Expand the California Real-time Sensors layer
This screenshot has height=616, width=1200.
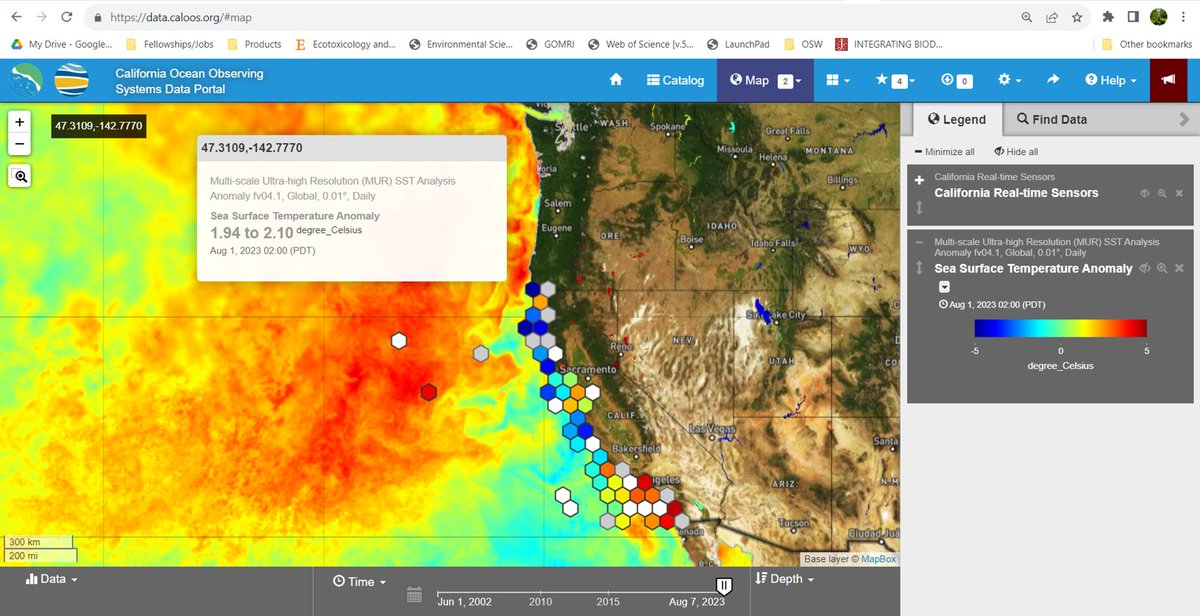(x=920, y=180)
